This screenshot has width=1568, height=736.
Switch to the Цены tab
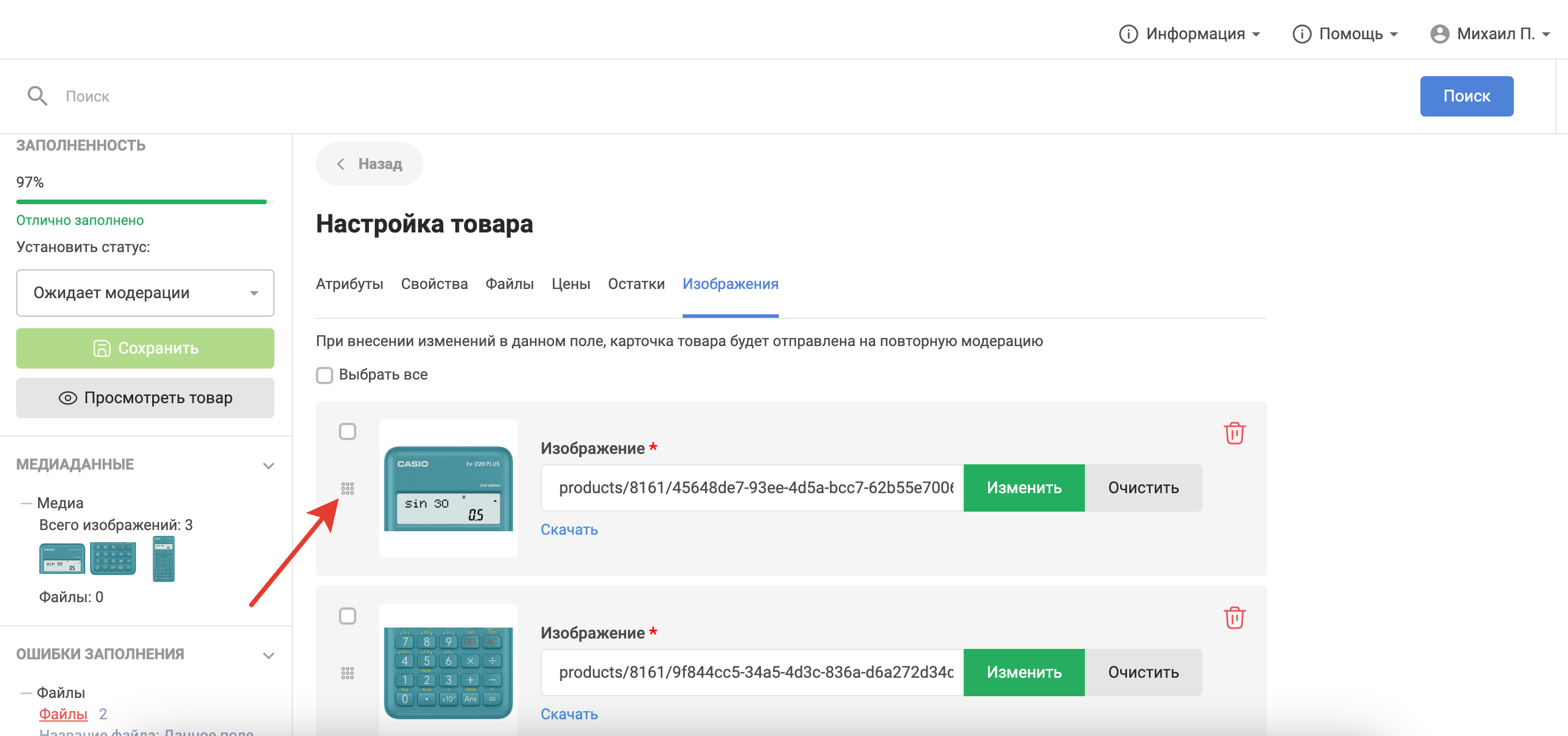coord(570,284)
